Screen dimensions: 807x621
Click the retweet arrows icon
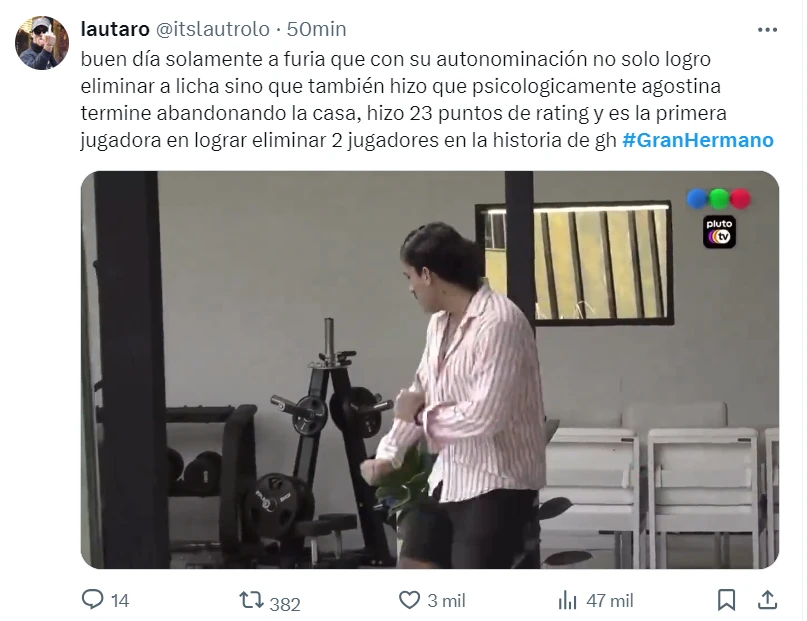click(251, 600)
